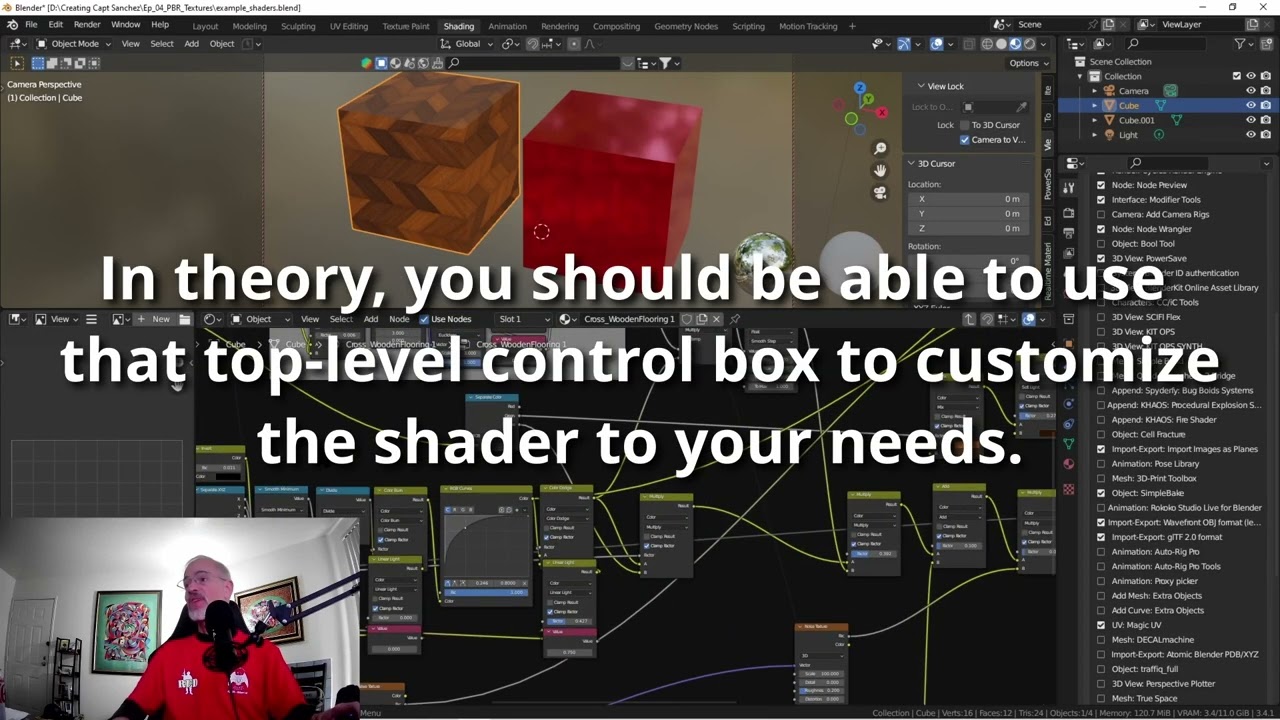The width and height of the screenshot is (1280, 720).
Task: Expand the Light tree item
Action: click(1095, 135)
